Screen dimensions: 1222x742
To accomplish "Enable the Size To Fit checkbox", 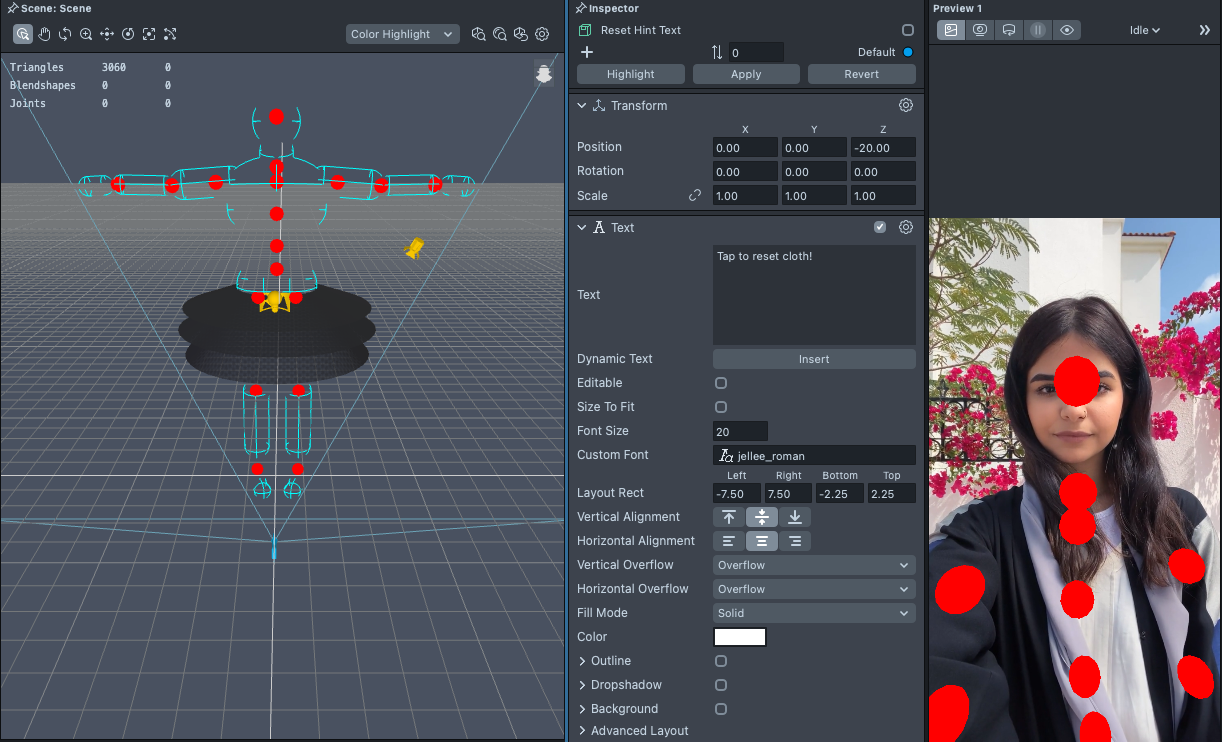I will (x=721, y=407).
